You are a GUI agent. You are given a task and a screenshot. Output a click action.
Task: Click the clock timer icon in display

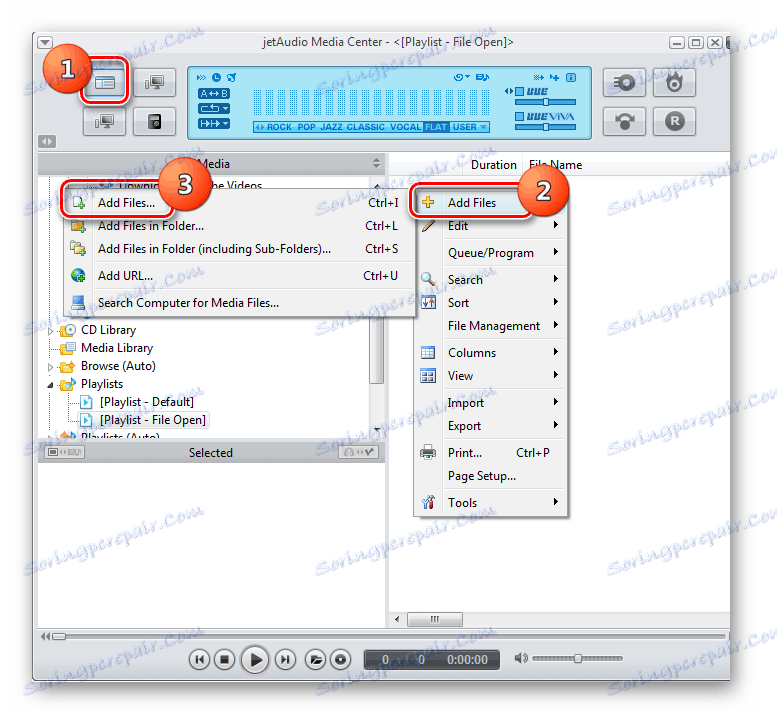coord(217,77)
